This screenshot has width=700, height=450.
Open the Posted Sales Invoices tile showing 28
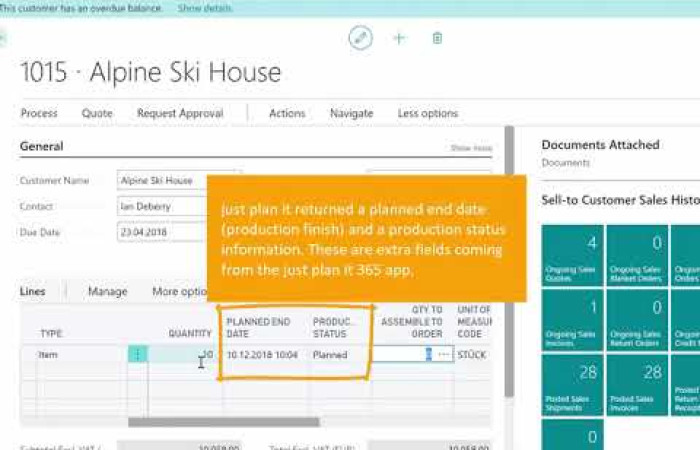(637, 385)
